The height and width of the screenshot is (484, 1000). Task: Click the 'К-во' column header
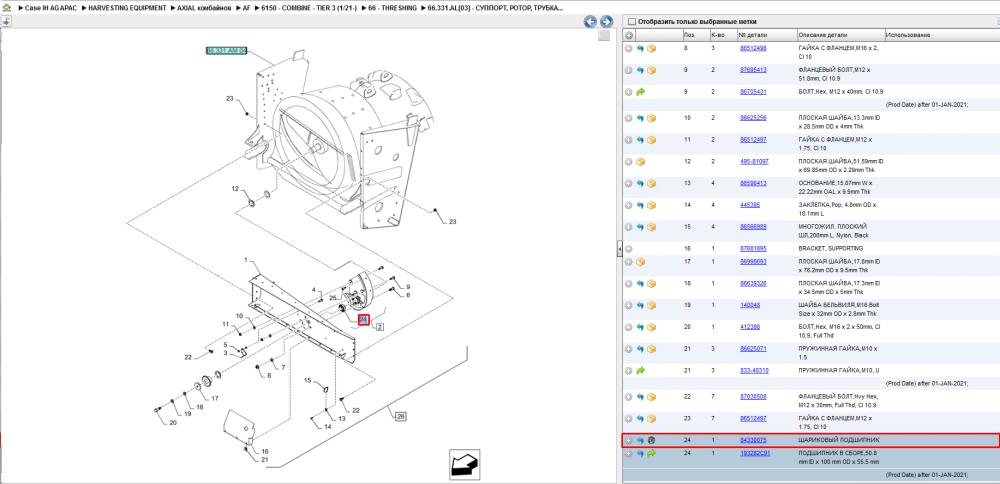(717, 35)
